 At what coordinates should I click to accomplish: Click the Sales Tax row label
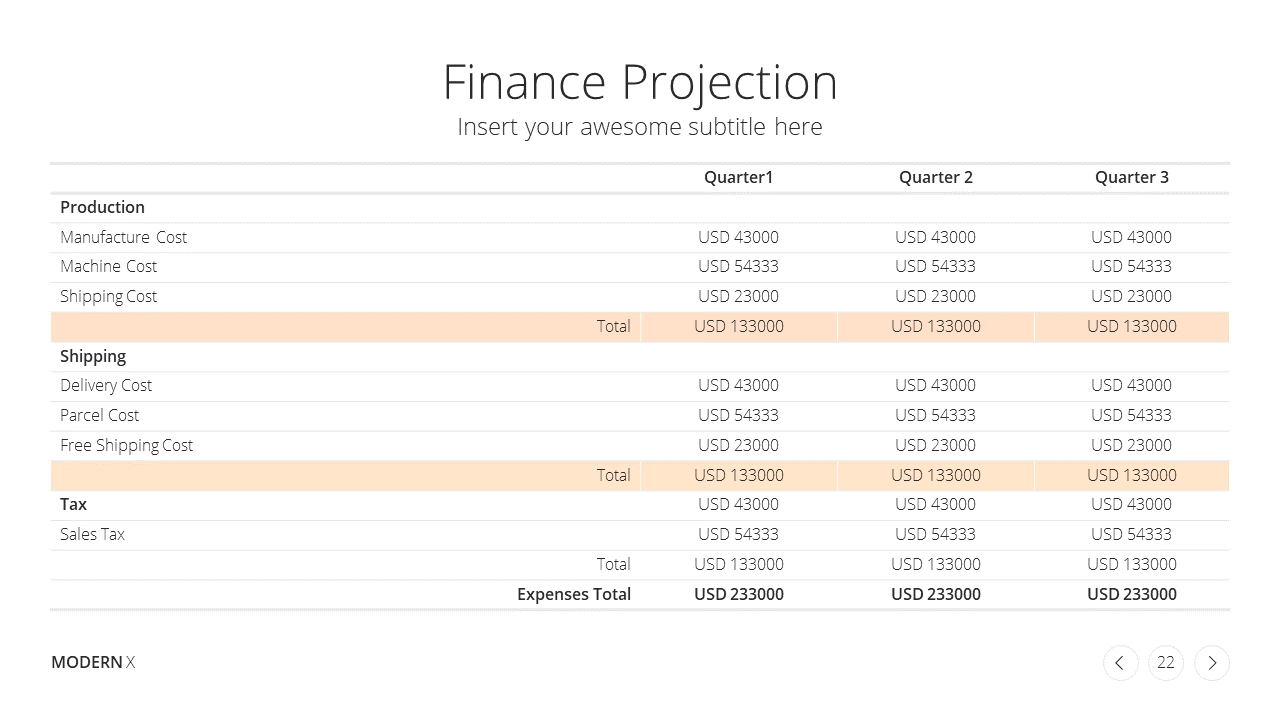93,534
